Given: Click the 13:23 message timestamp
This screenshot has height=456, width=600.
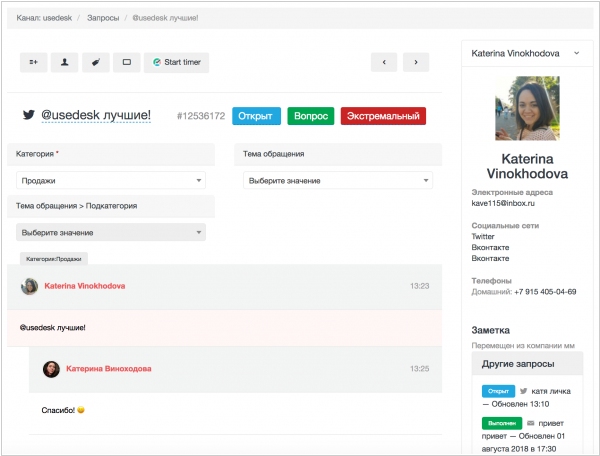Looking at the screenshot, I should coord(419,286).
